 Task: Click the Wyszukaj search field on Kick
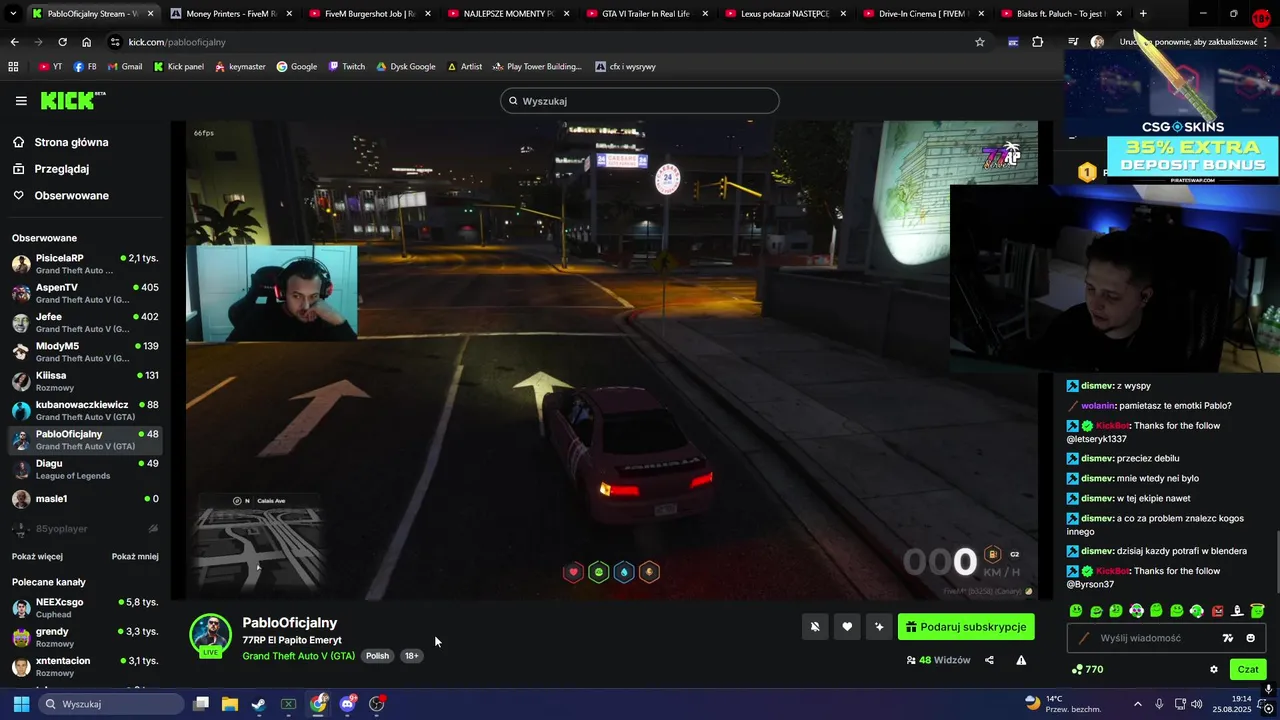pos(639,101)
